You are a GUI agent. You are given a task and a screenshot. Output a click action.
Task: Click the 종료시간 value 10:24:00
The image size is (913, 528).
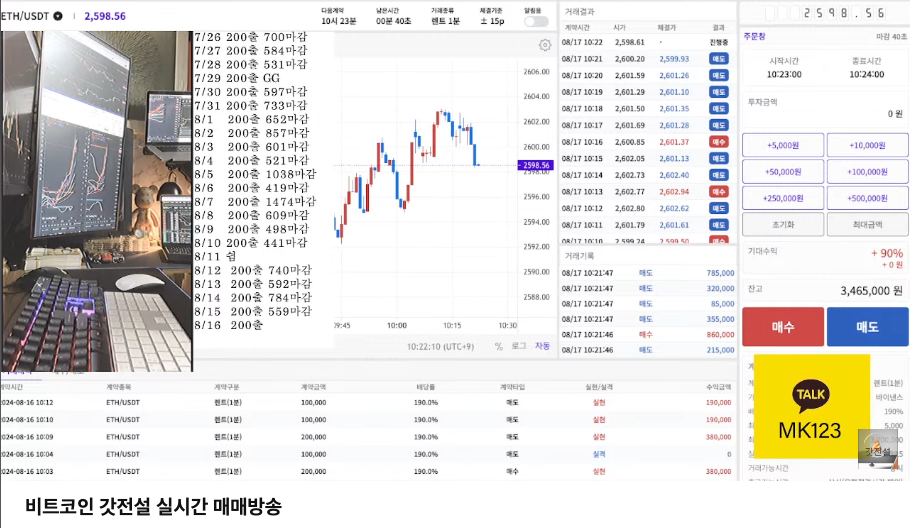click(866, 75)
